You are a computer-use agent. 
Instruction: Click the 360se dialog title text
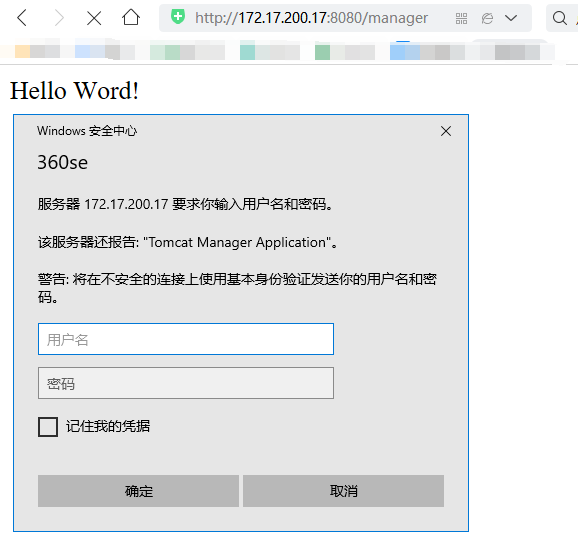pos(63,162)
